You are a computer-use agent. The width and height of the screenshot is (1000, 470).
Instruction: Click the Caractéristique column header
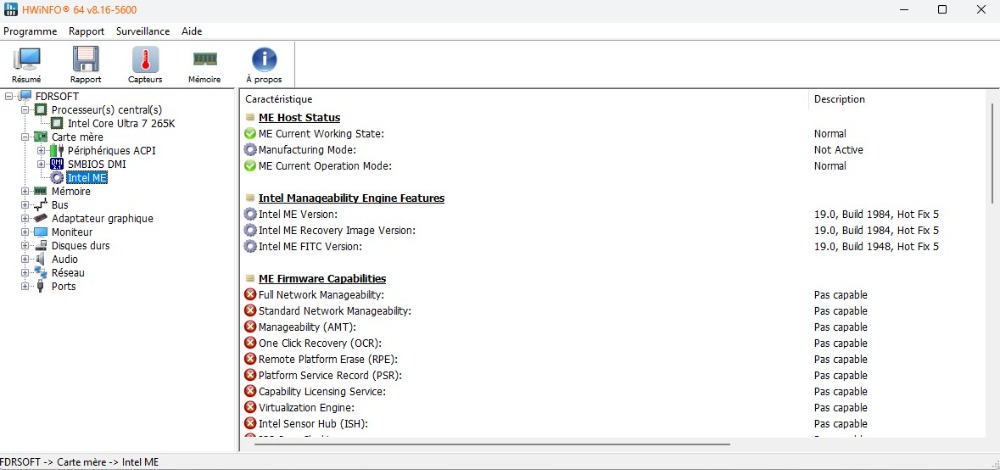point(279,99)
